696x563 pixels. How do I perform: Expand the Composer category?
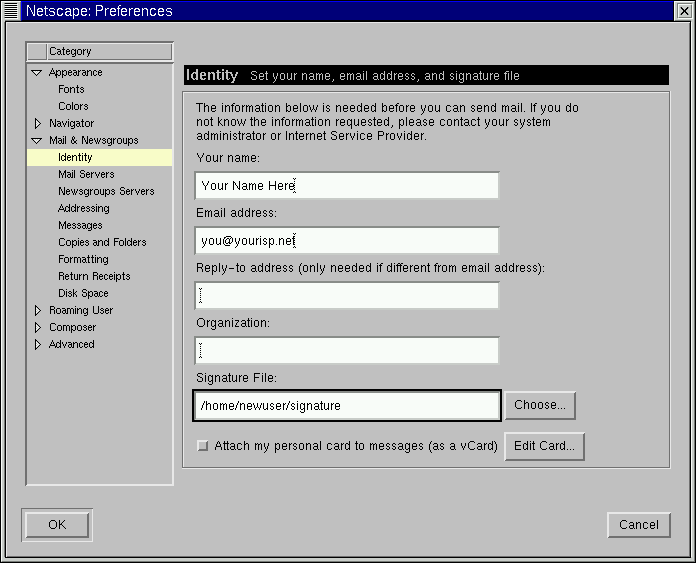point(37,328)
